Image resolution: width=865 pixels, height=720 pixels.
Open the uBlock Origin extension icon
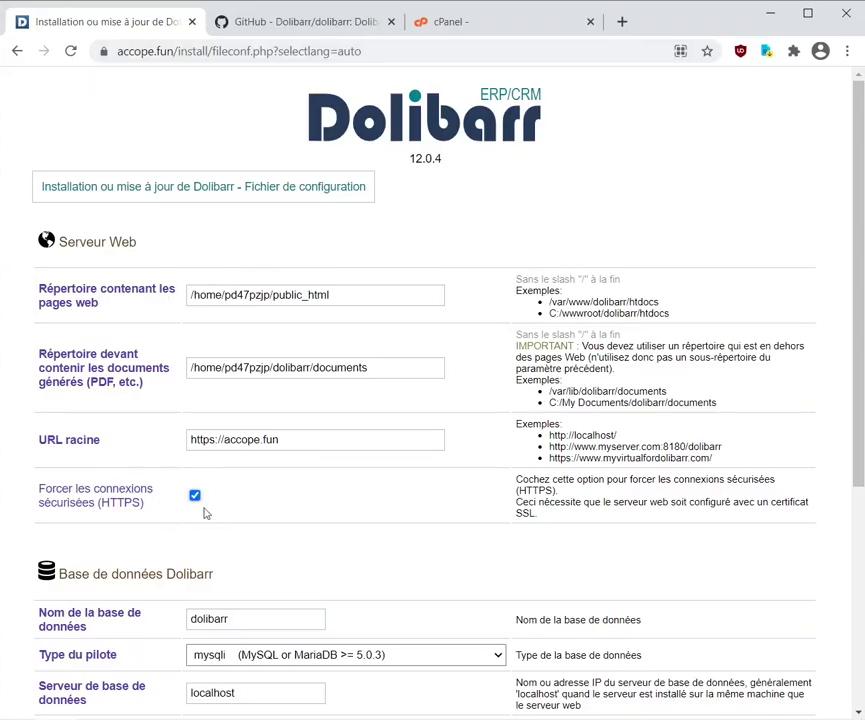pos(740,51)
